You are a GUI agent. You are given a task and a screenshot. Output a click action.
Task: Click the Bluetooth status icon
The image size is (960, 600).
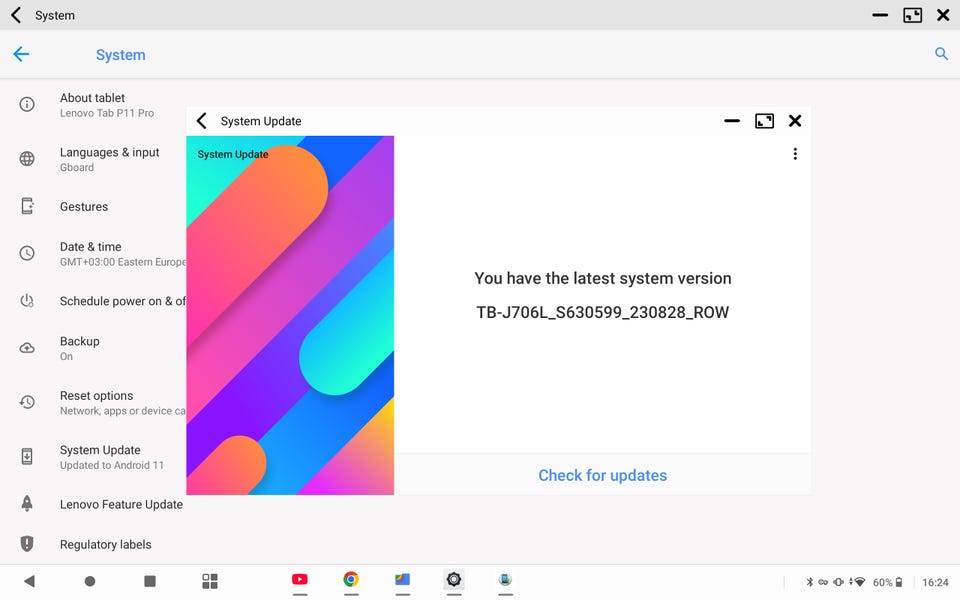(x=809, y=582)
